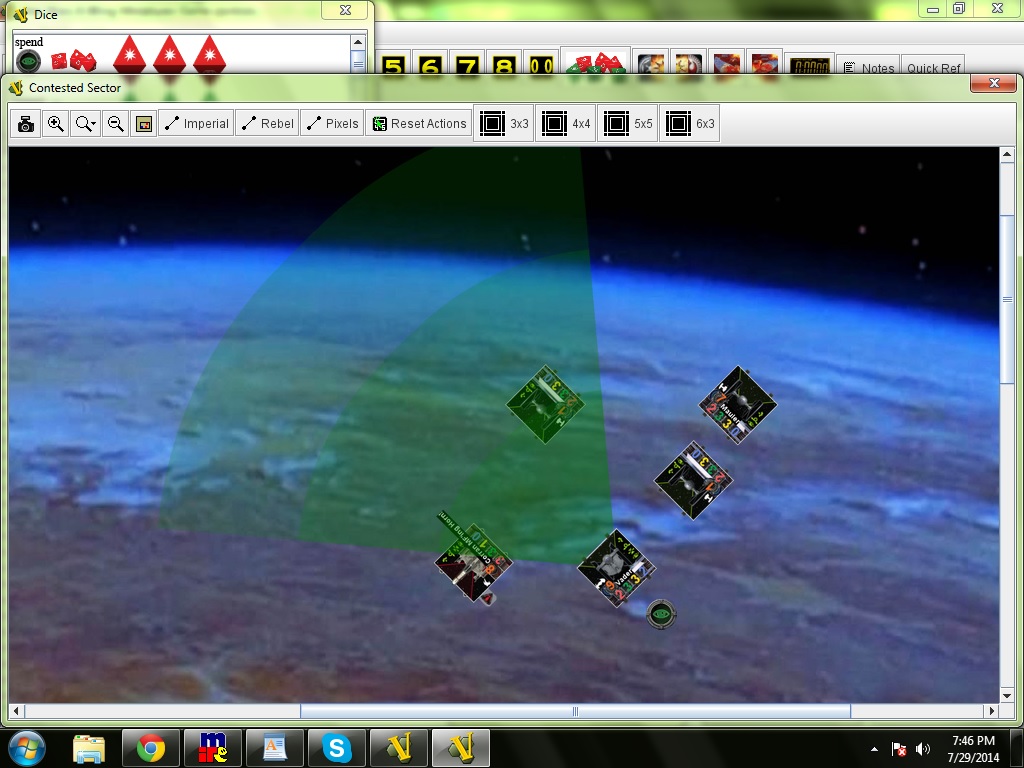Open the Quick Ref panel
Screen dimensions: 1024x768
point(934,68)
